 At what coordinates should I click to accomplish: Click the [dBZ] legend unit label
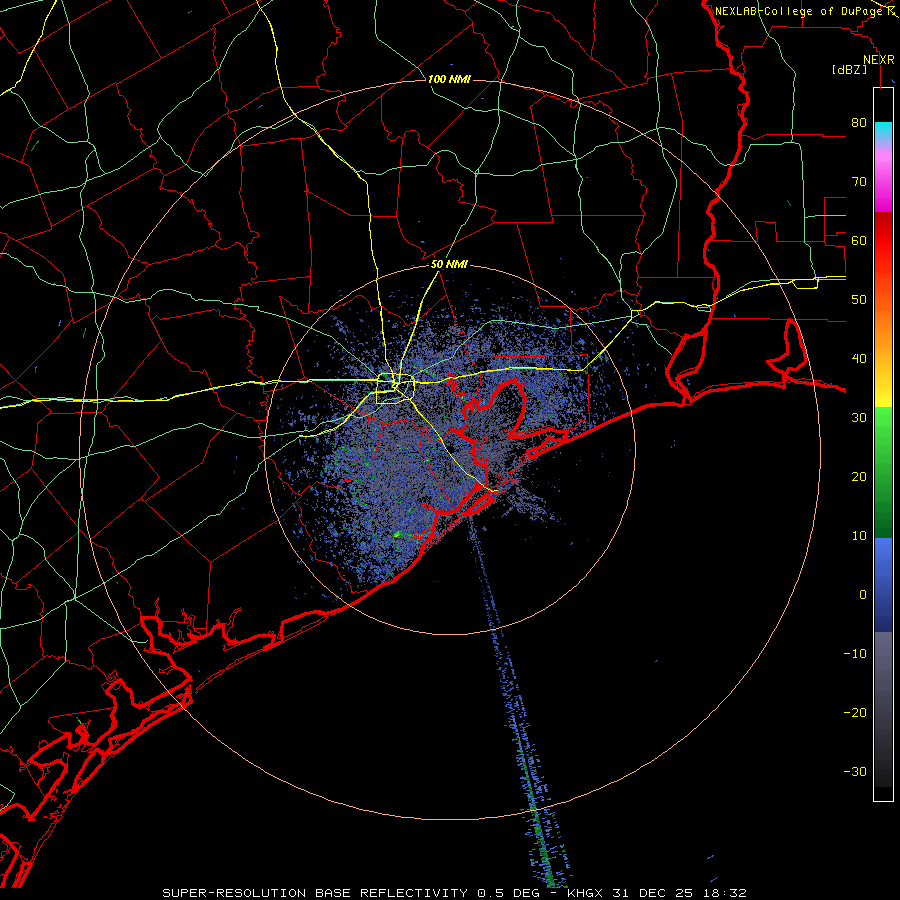pyautogui.click(x=850, y=70)
